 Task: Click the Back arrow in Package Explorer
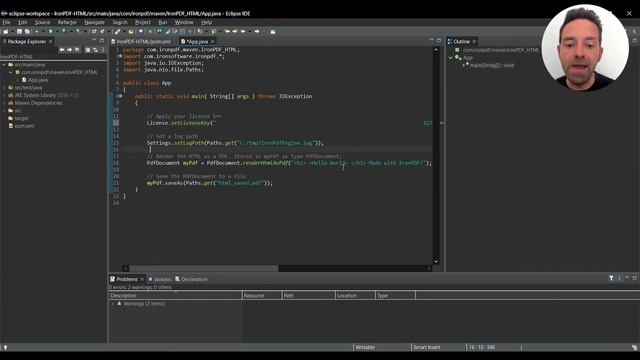point(62,49)
